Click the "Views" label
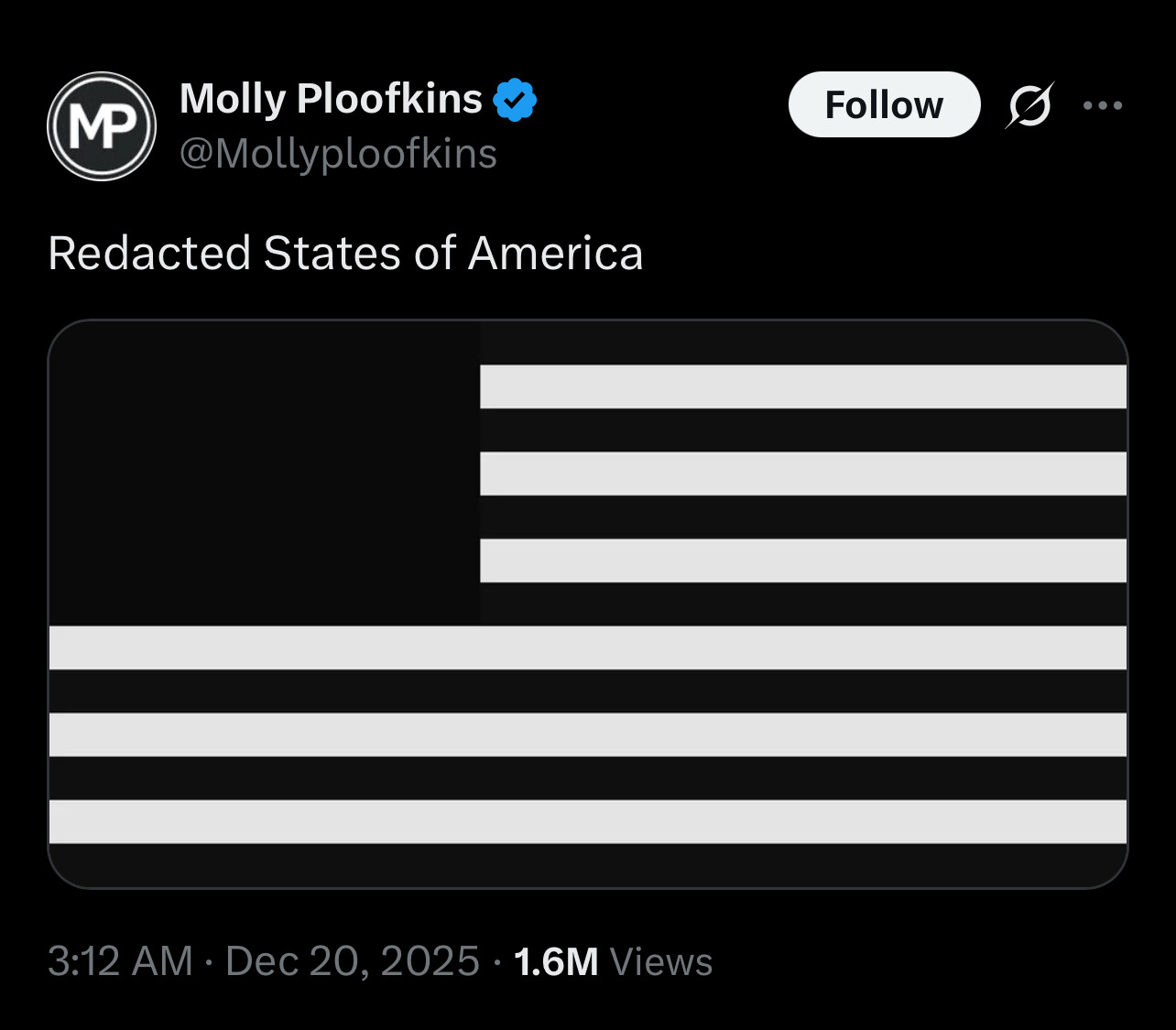 [x=661, y=962]
